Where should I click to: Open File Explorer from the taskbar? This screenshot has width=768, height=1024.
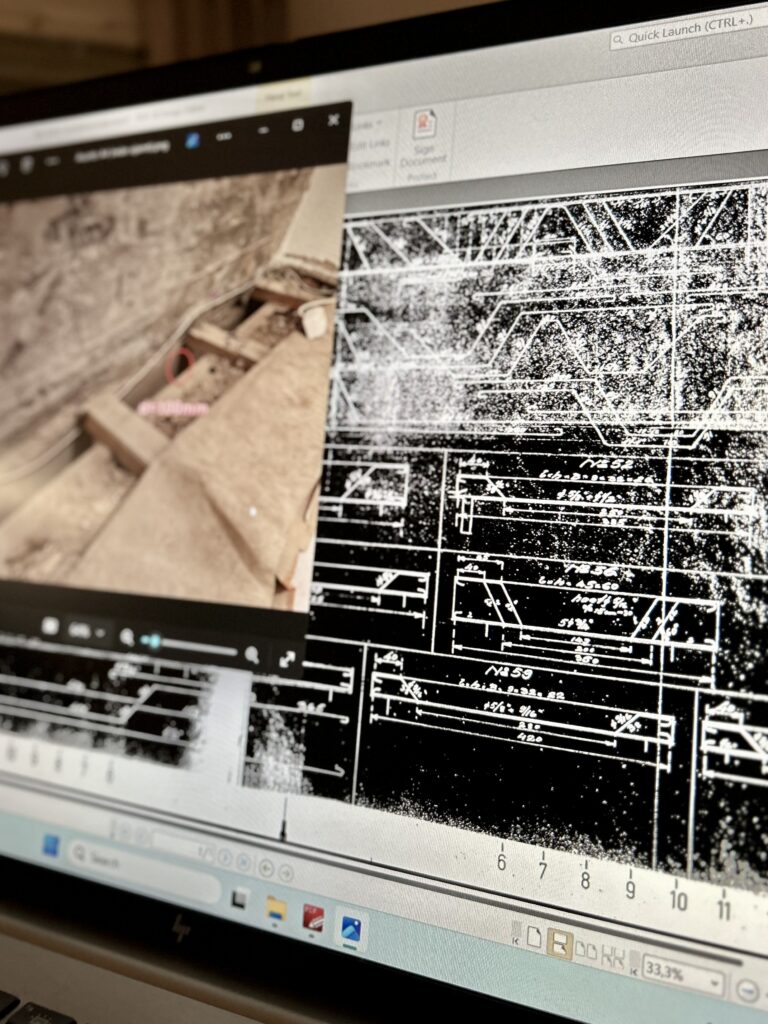[x=275, y=907]
